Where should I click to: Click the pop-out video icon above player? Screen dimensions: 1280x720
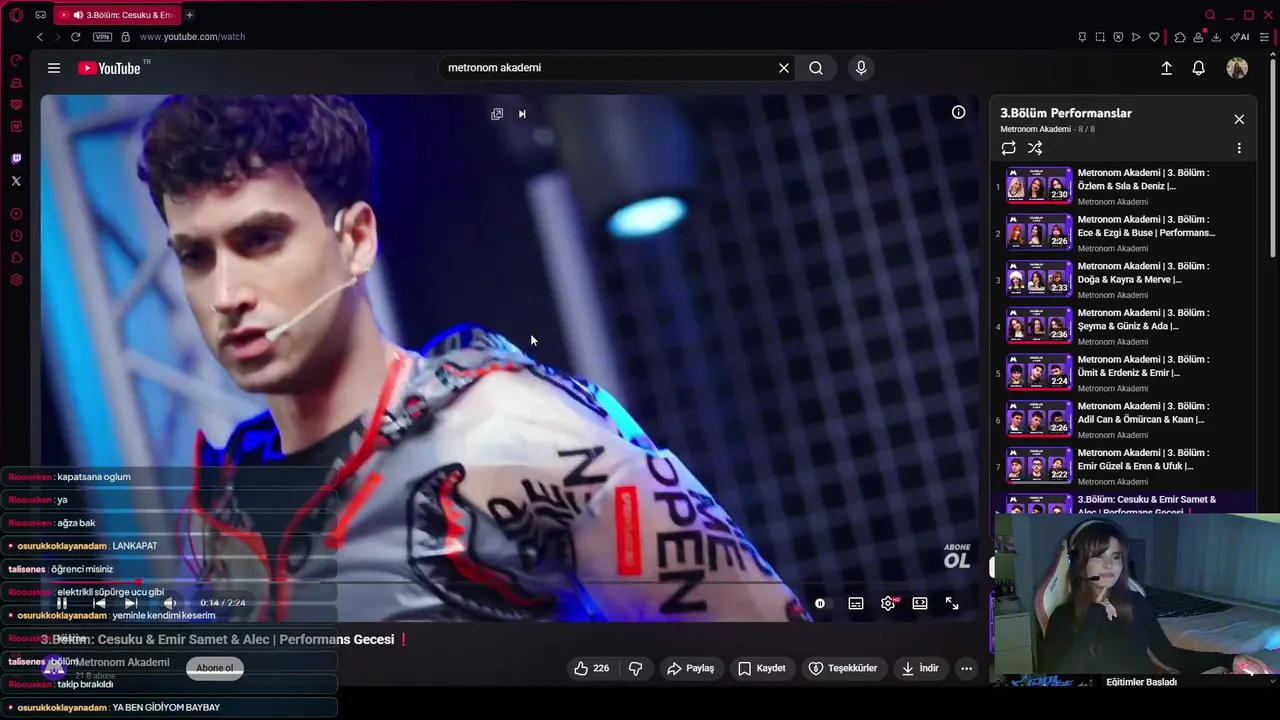[x=497, y=114]
